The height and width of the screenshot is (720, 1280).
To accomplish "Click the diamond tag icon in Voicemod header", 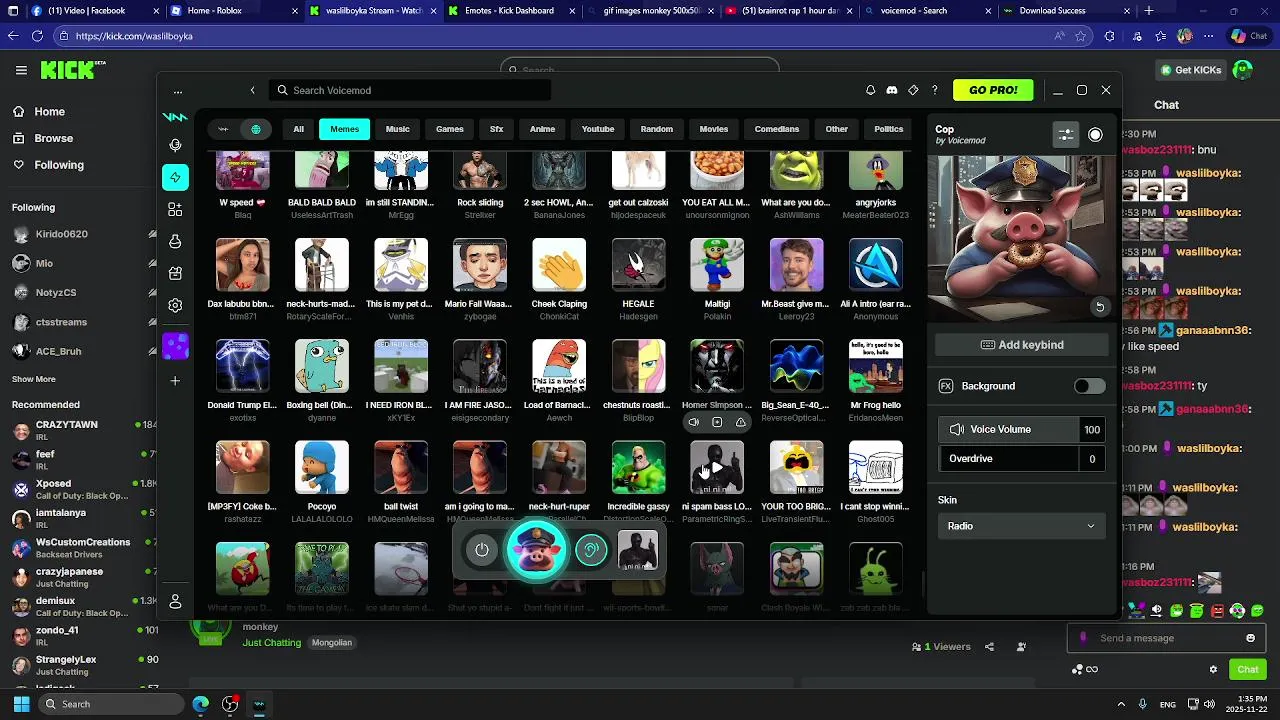I will point(913,90).
